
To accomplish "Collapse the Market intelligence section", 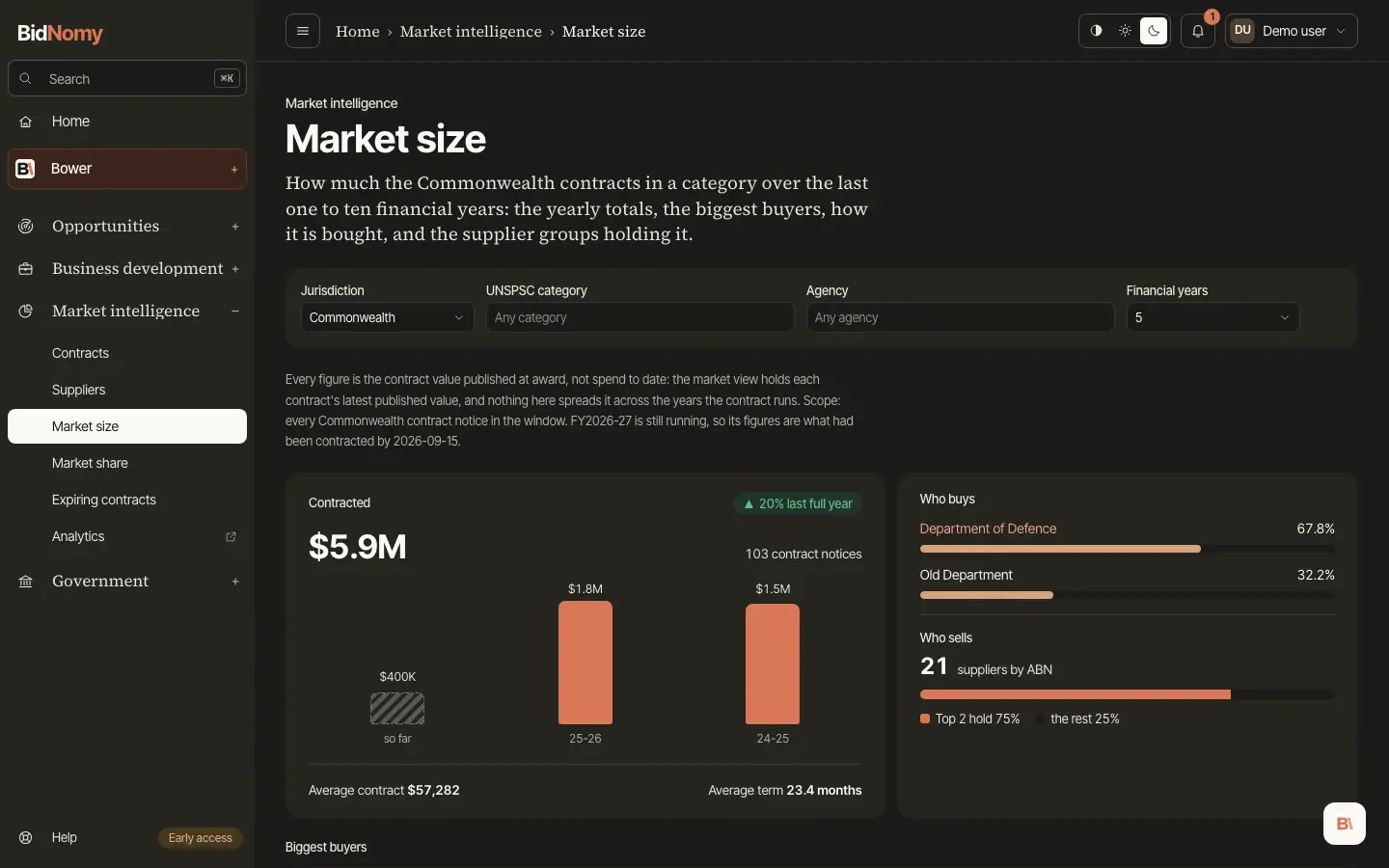I will pos(127,311).
